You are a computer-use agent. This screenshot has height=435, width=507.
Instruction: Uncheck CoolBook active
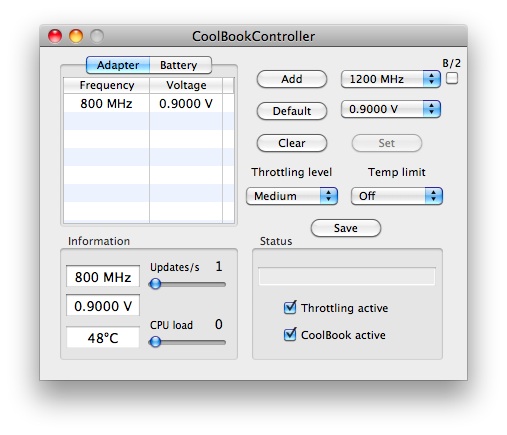pyautogui.click(x=290, y=335)
